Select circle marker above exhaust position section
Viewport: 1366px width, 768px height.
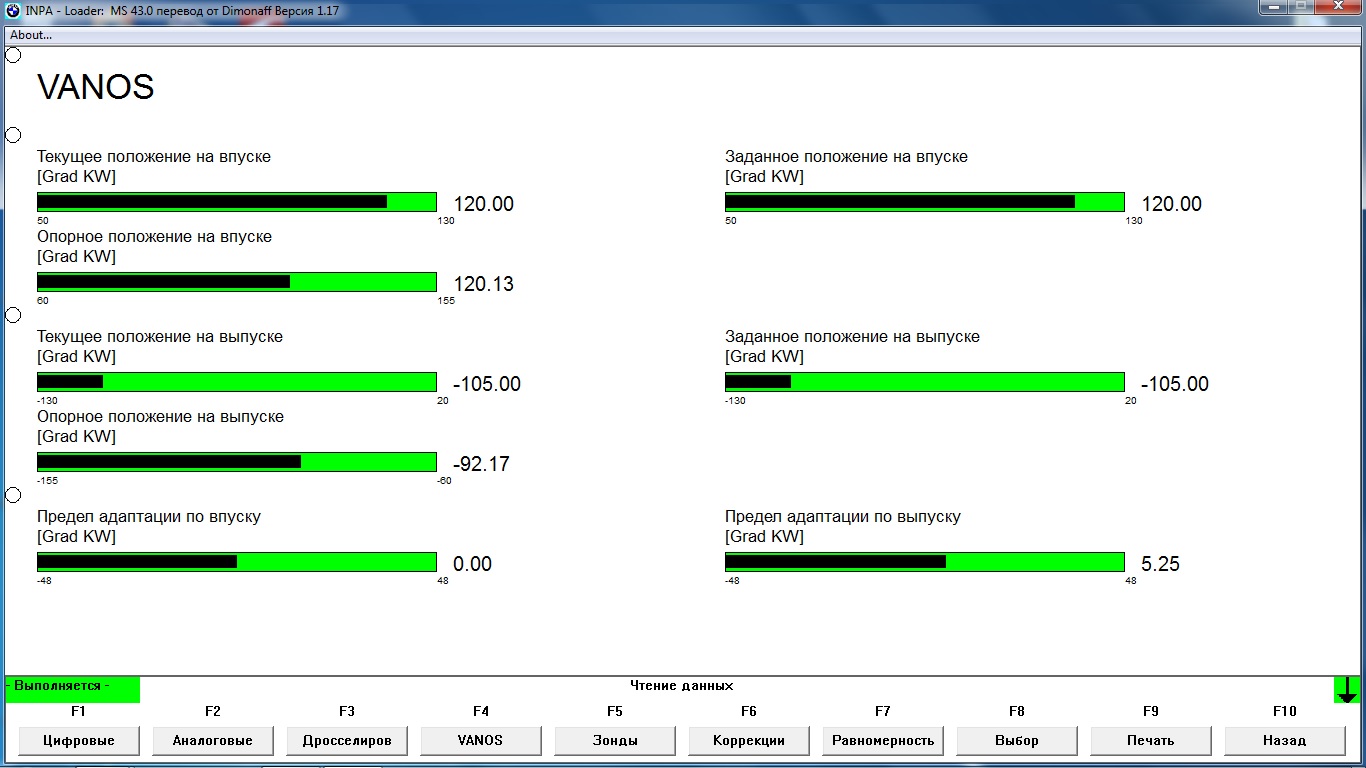pos(13,315)
